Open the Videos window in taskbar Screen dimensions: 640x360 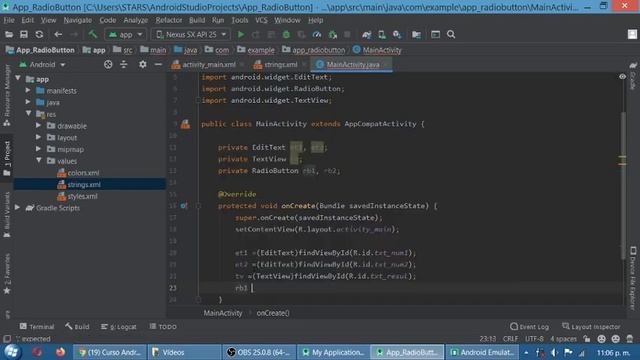pos(184,352)
